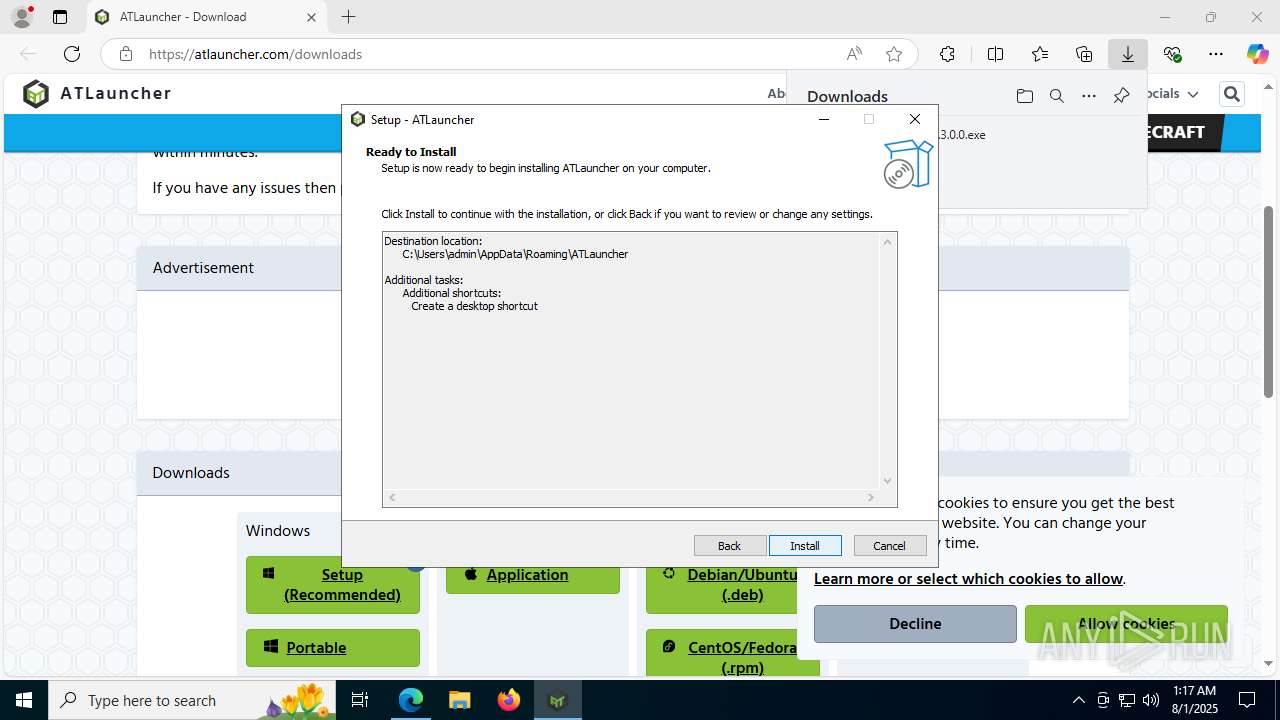Click the summary box horizontal scrollbar right arrow

click(x=871, y=497)
